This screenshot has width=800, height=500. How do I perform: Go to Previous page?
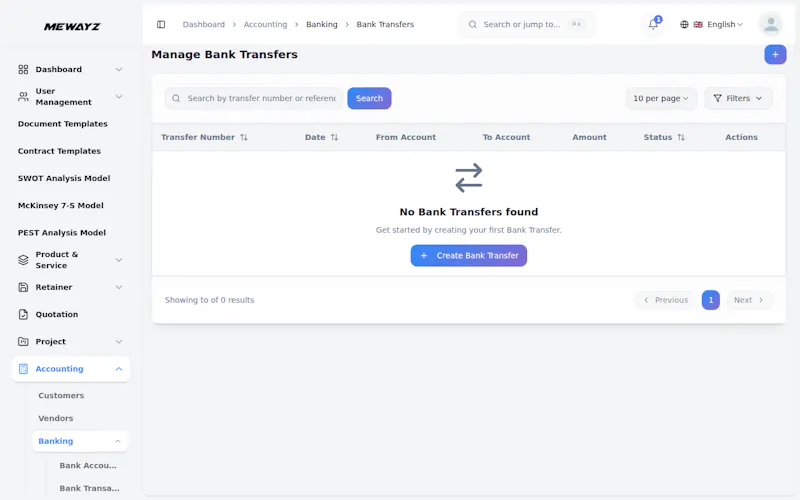tap(665, 300)
